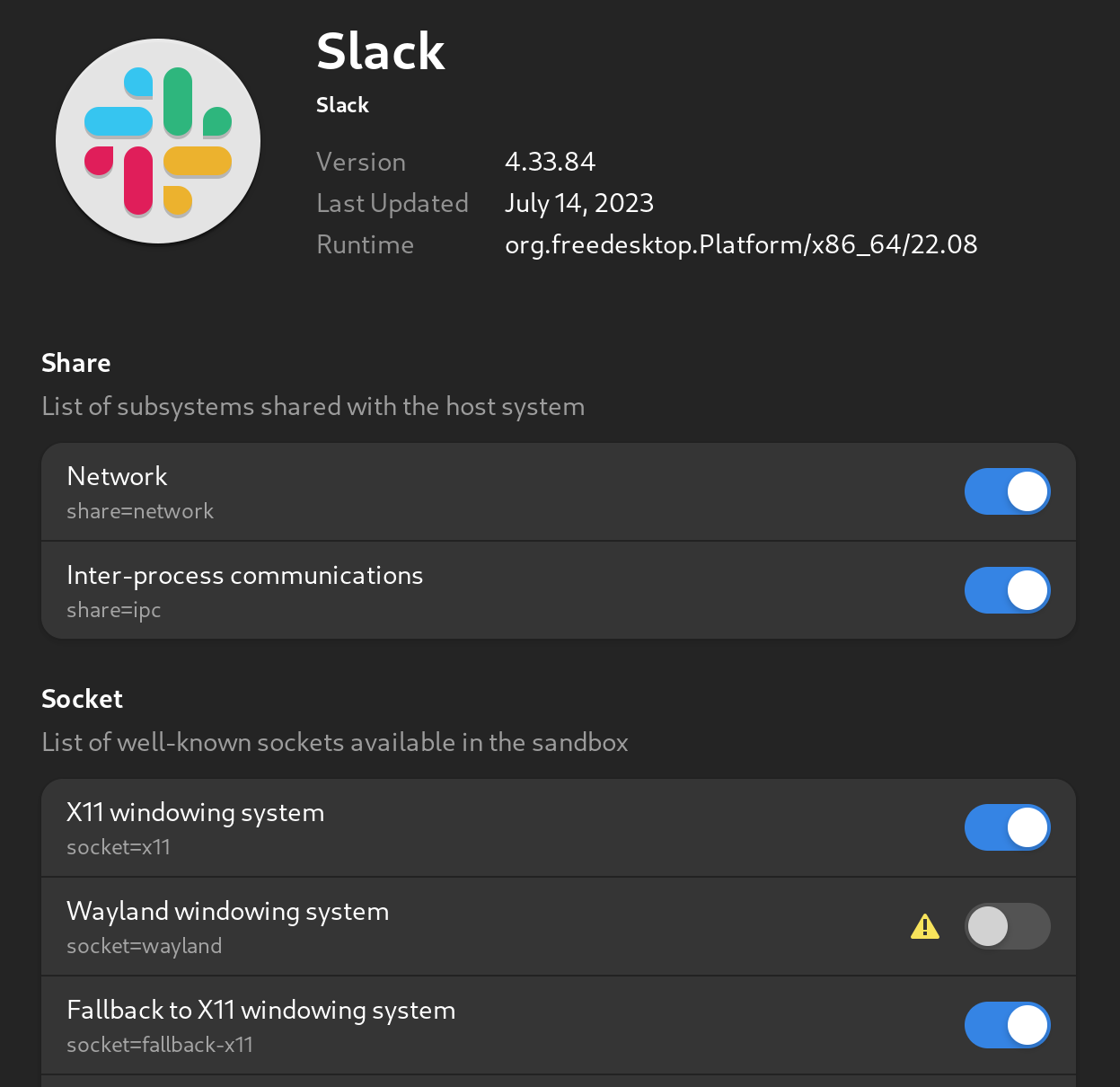Select the socket=x11 label
The height and width of the screenshot is (1087, 1120).
[x=118, y=846]
